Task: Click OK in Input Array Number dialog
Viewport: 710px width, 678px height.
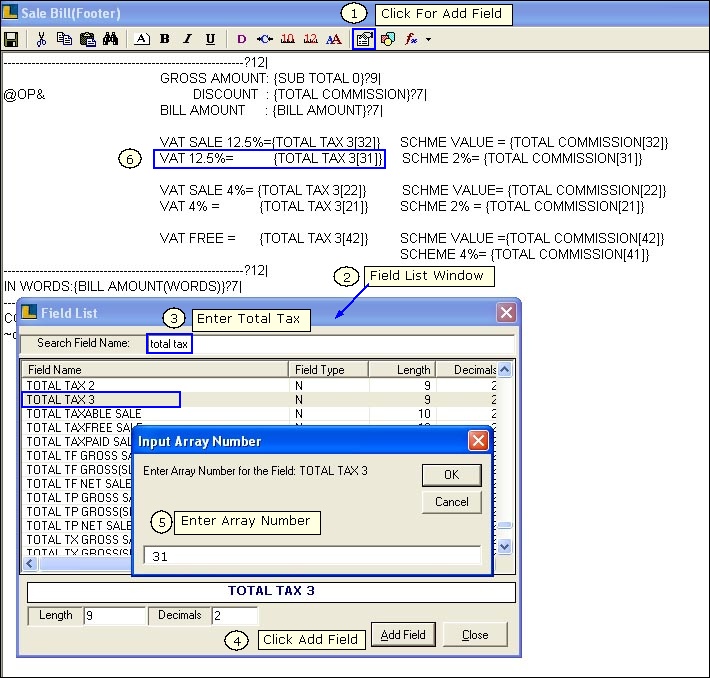Action: [451, 475]
